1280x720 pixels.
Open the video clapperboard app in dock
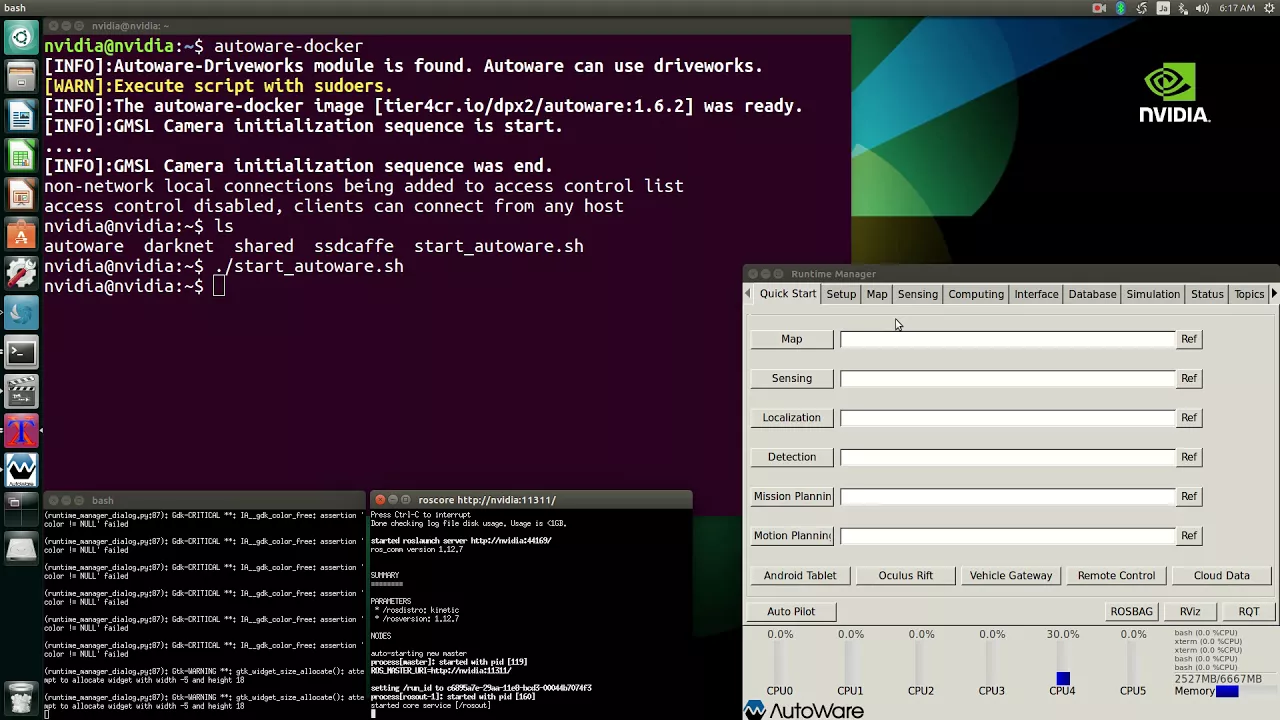coord(21,391)
